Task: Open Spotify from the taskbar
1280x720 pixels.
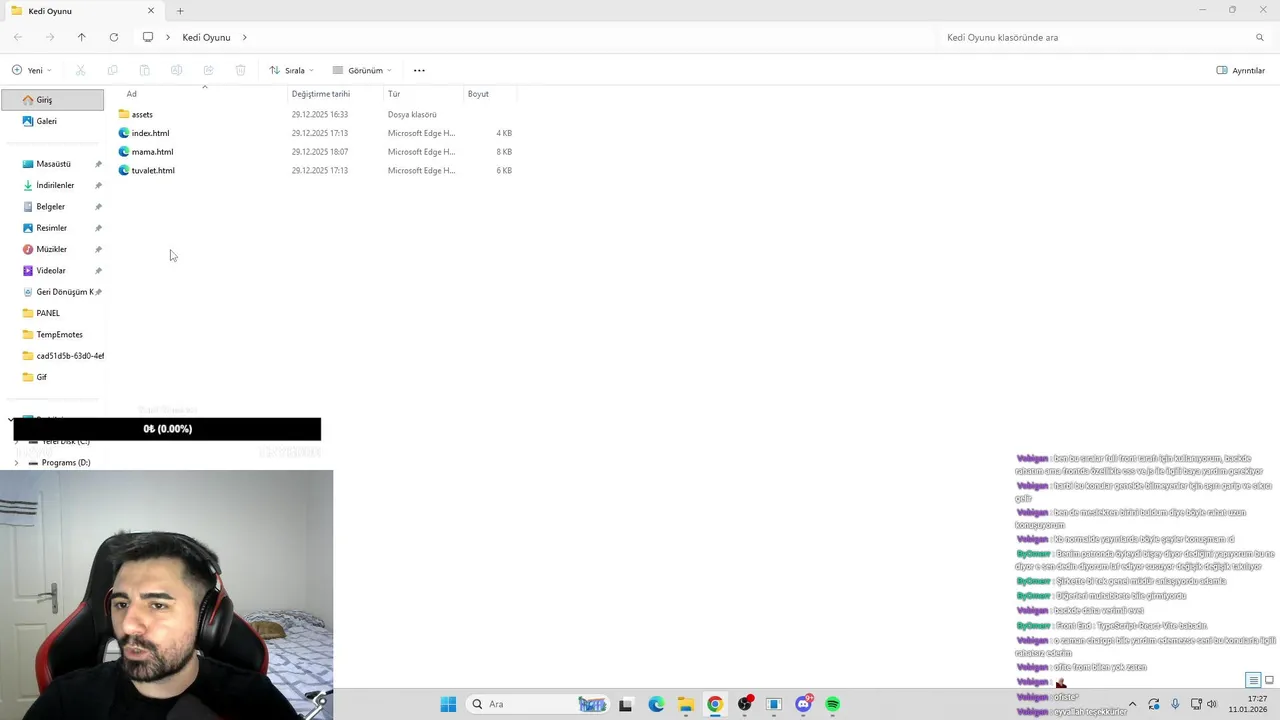Action: tap(832, 704)
